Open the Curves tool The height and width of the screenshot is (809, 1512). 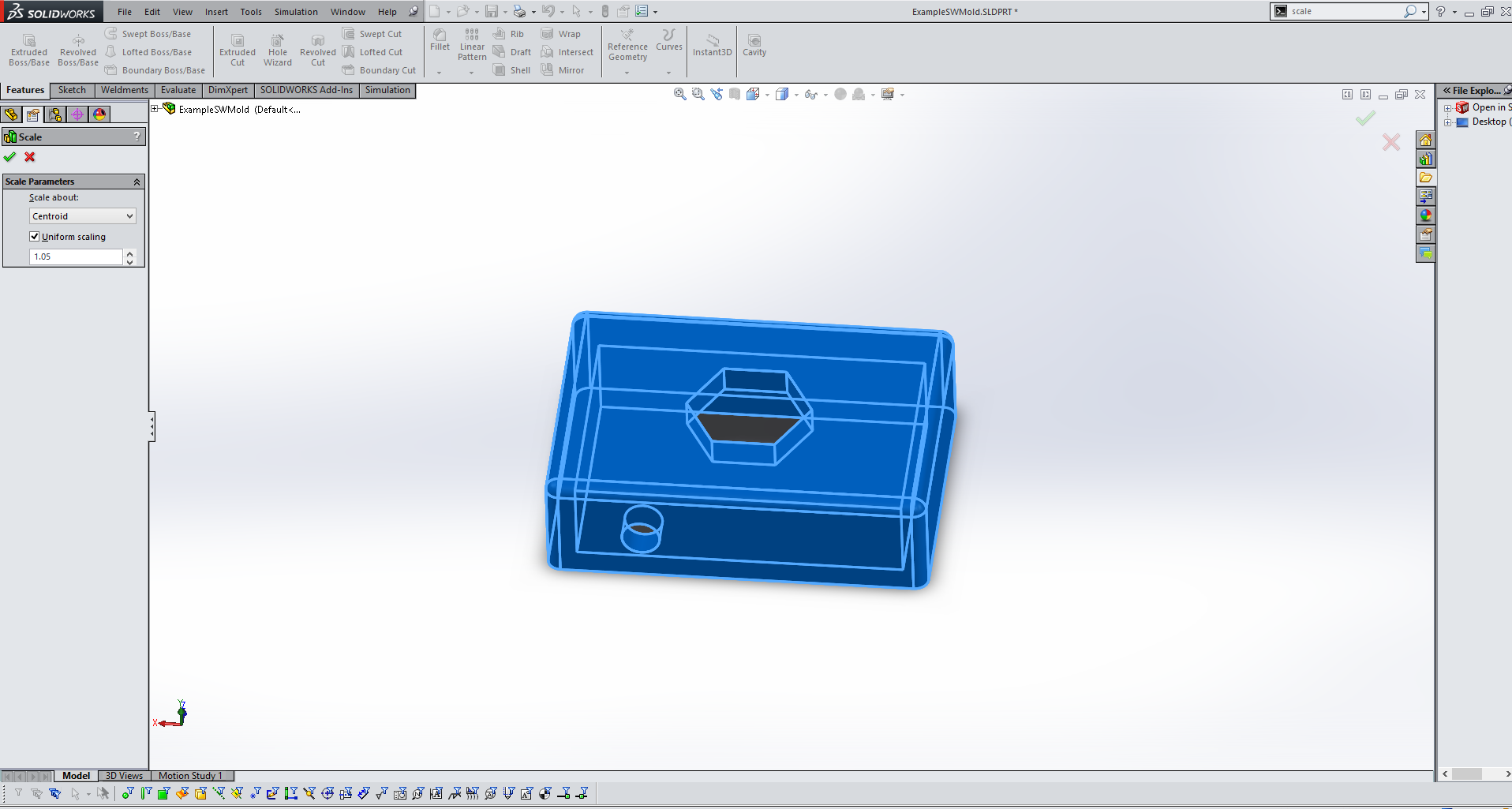pyautogui.click(x=668, y=40)
